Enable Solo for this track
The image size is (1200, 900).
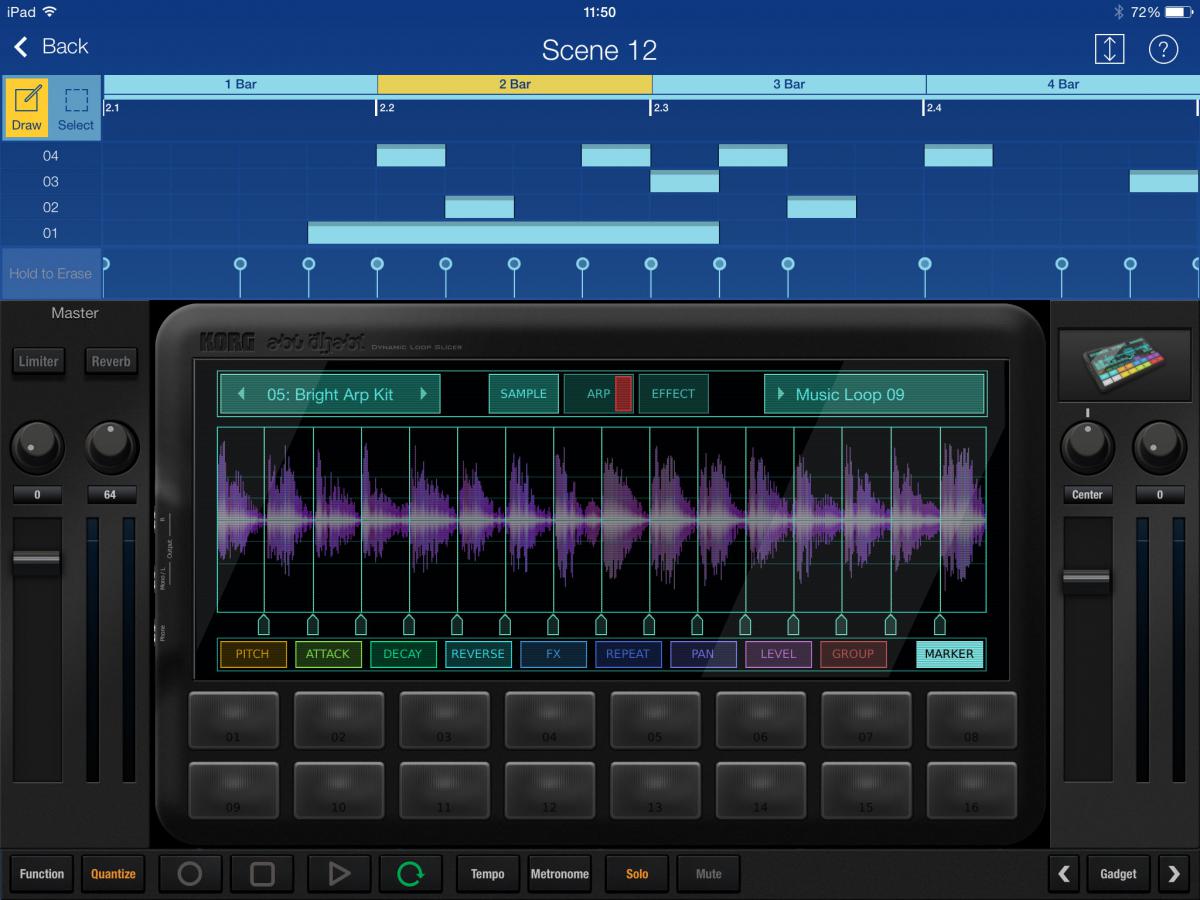click(637, 874)
